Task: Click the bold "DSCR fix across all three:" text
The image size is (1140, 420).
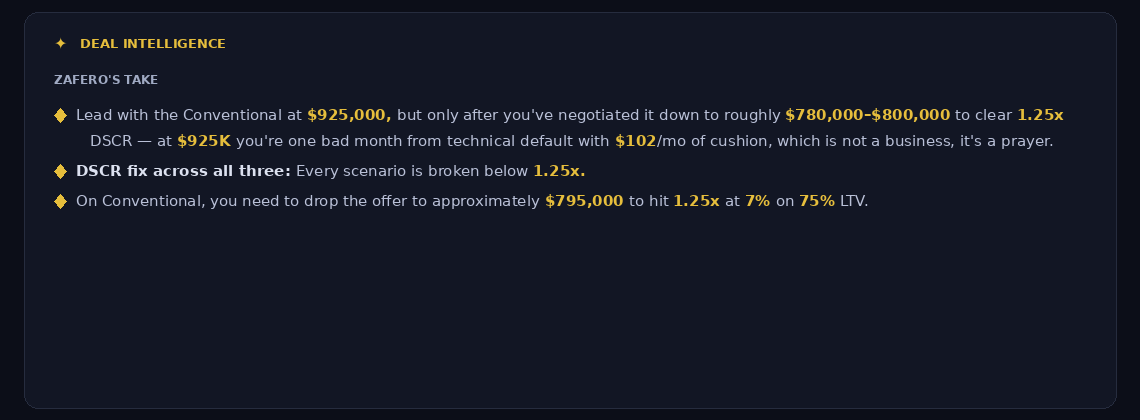Action: pos(183,172)
